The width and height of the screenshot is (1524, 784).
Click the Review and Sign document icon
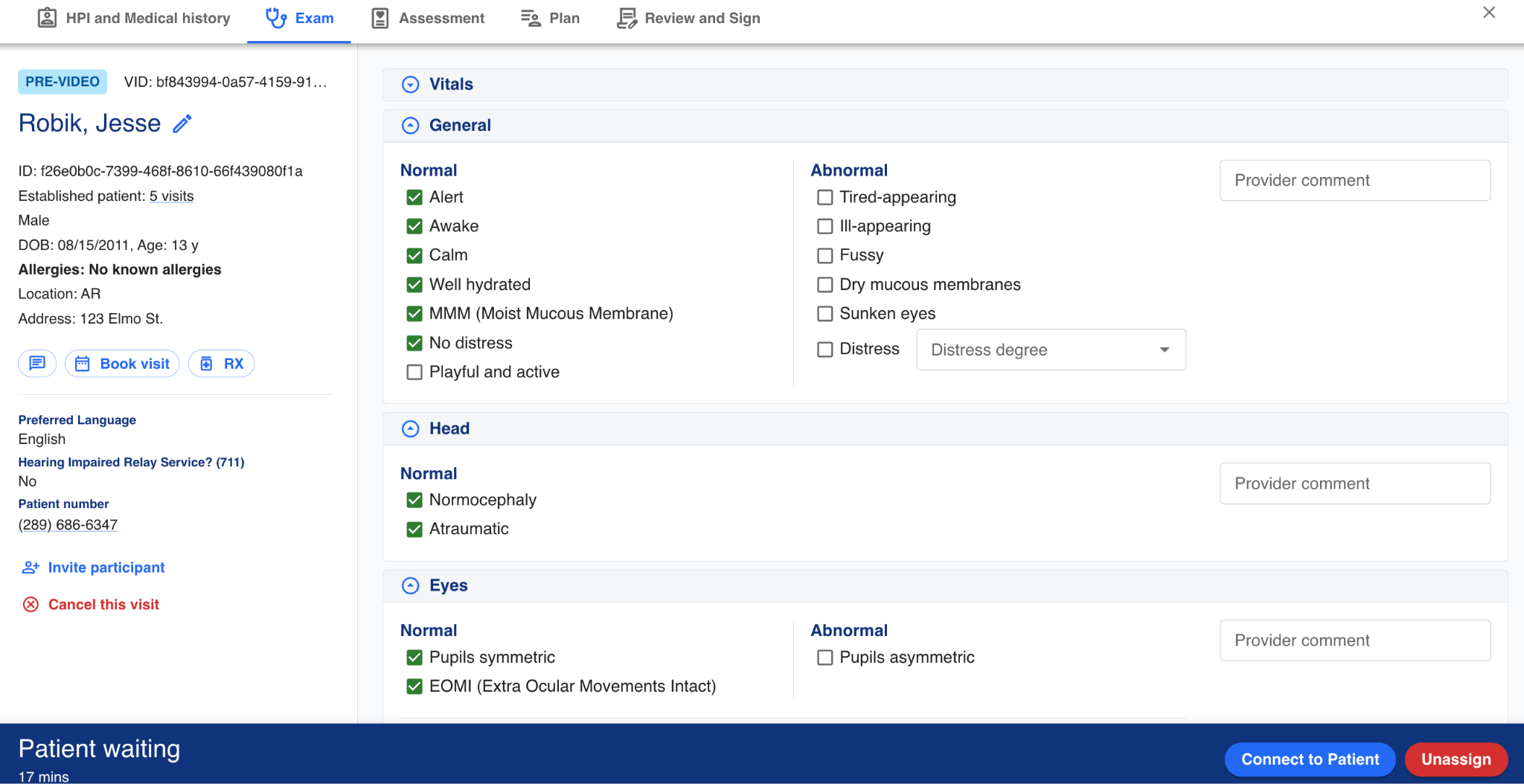coord(627,18)
